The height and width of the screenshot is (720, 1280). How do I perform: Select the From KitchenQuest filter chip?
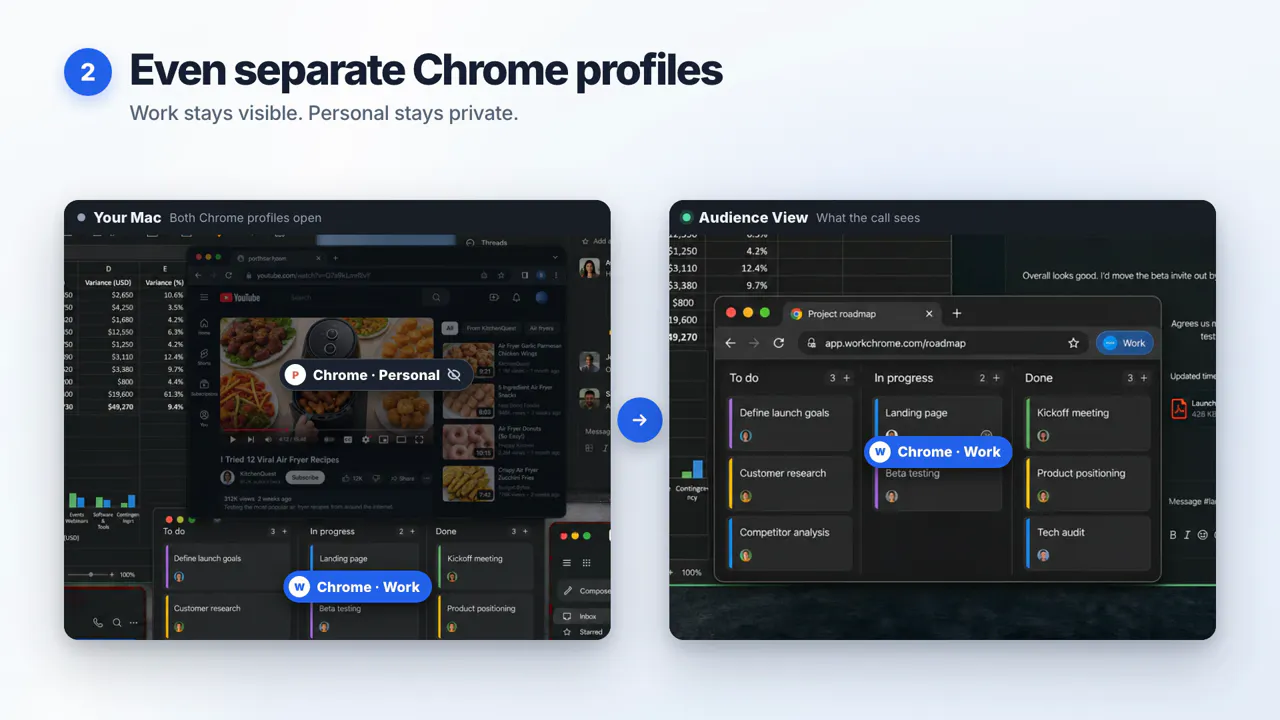pos(491,328)
